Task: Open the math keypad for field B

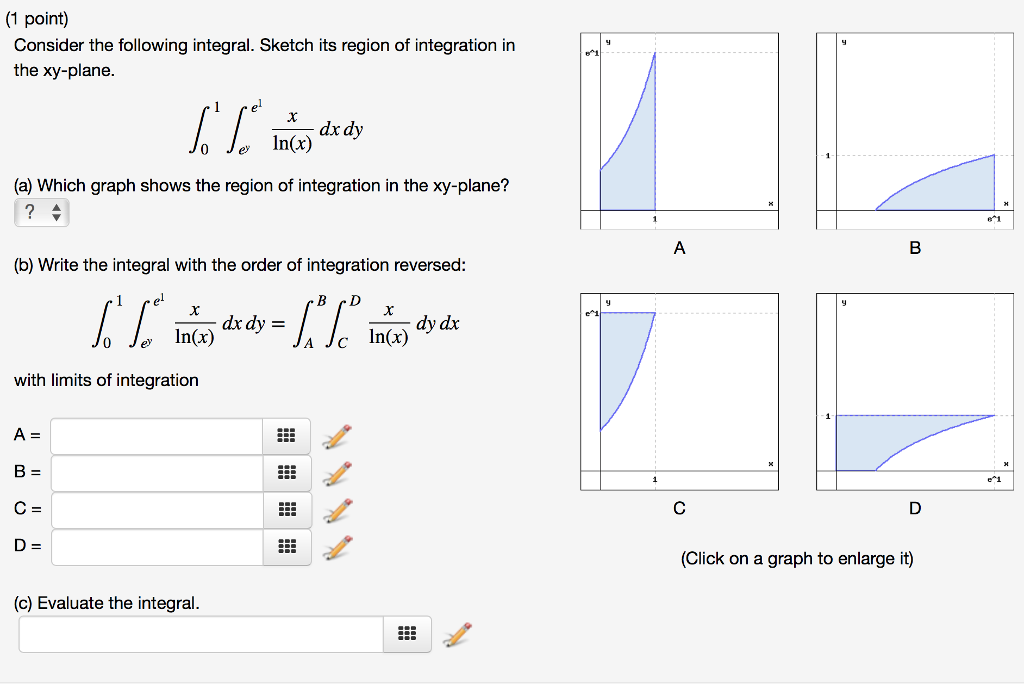Action: (287, 472)
